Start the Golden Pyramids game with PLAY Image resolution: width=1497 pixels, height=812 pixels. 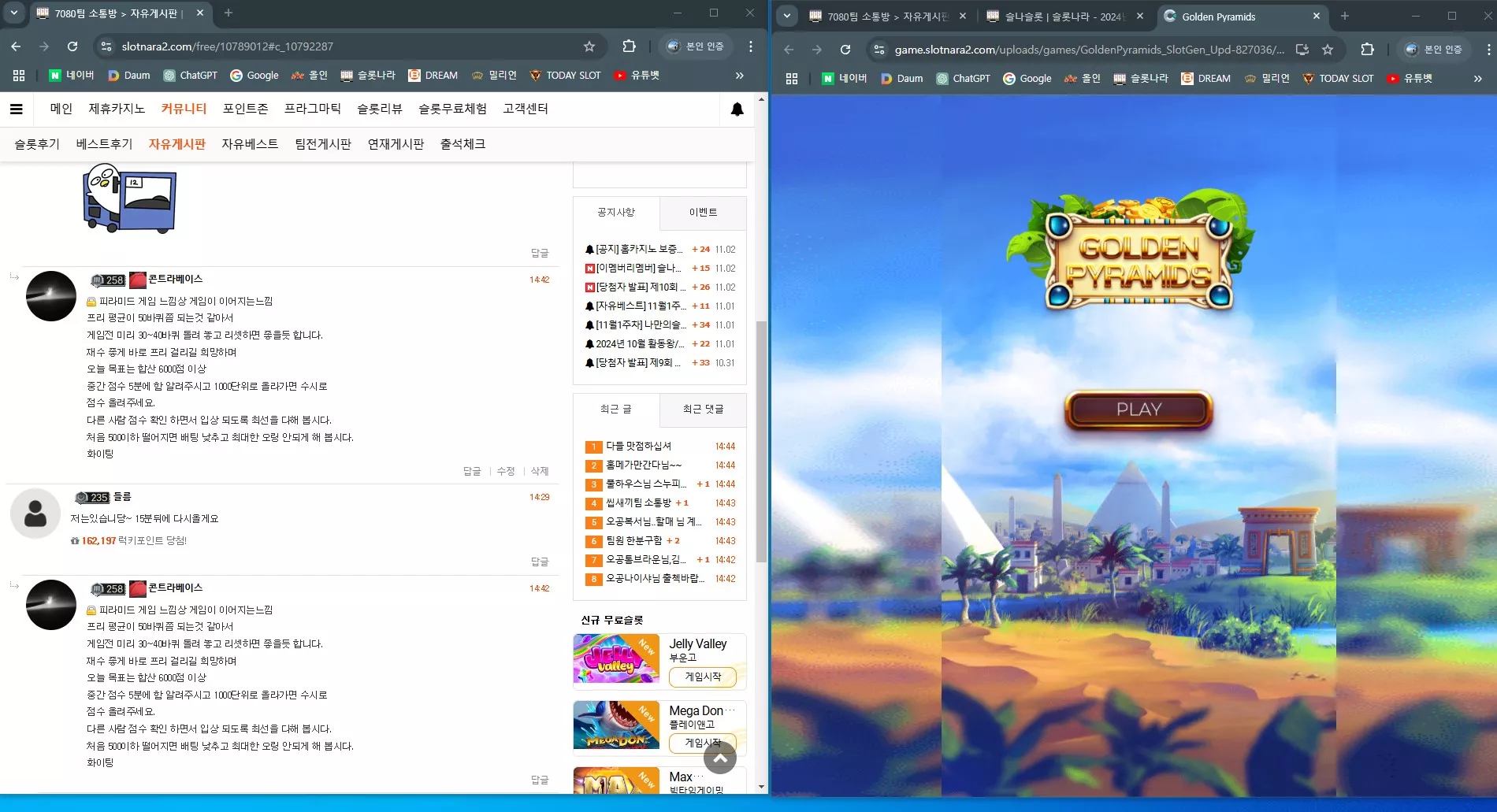[x=1139, y=410]
